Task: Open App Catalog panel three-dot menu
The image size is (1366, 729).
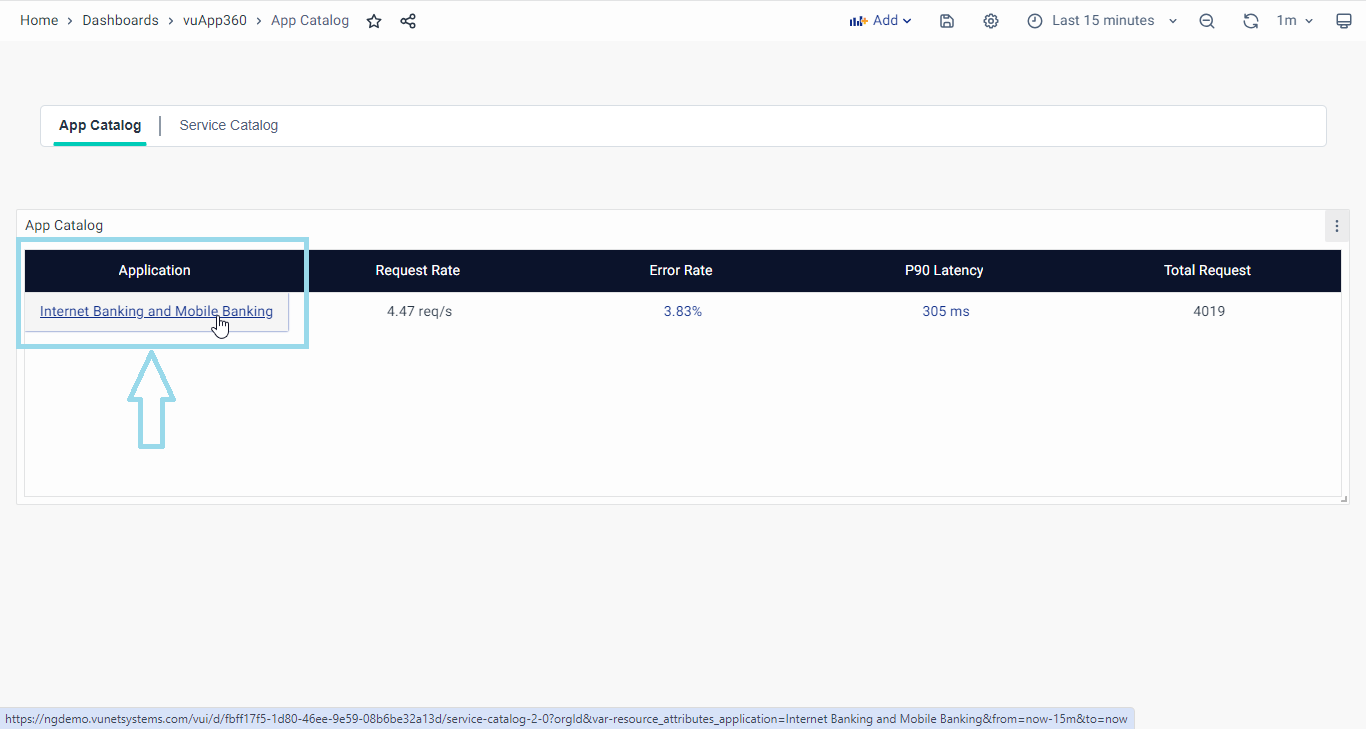Action: click(1337, 226)
